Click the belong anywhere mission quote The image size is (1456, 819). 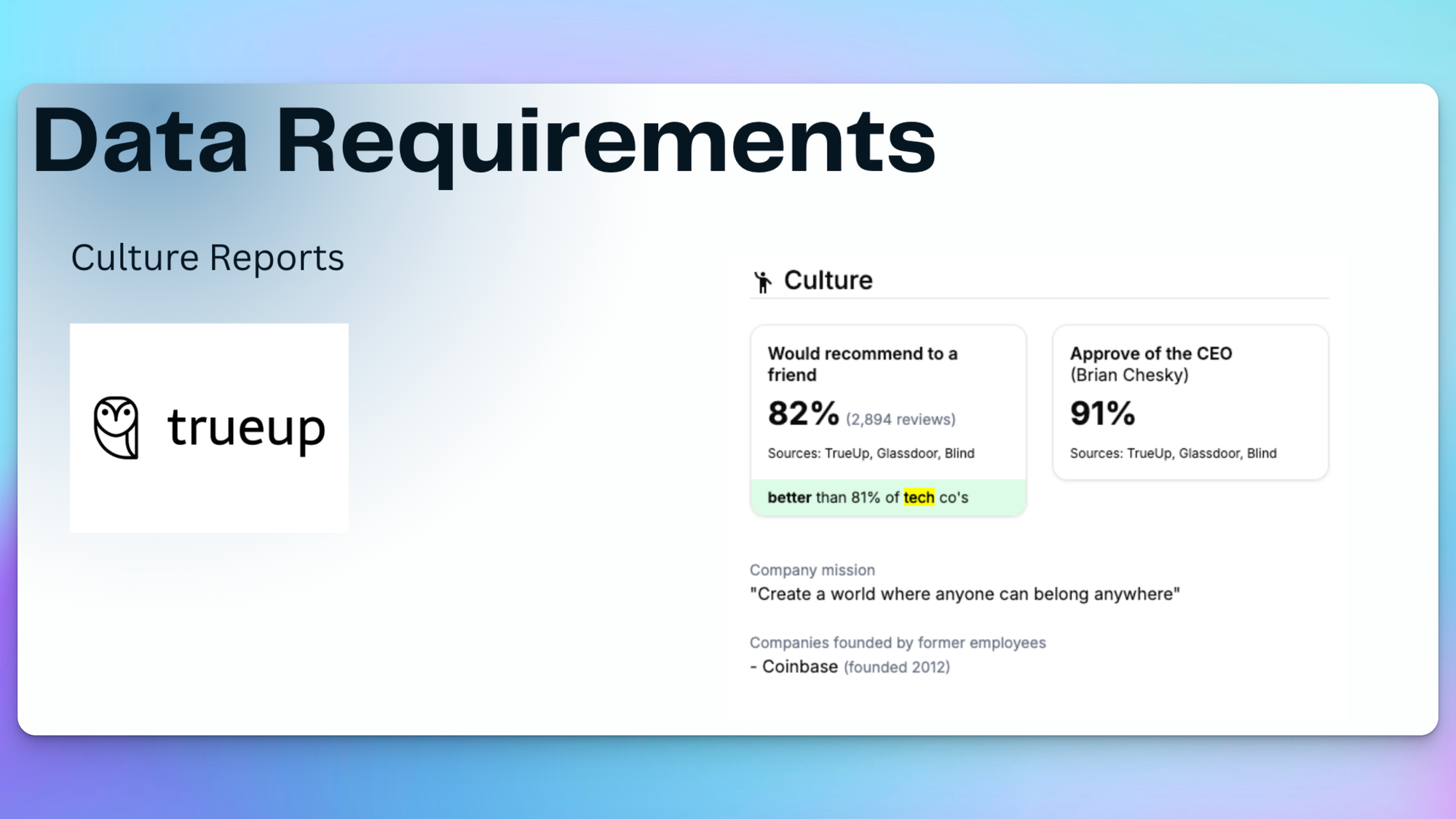(965, 594)
